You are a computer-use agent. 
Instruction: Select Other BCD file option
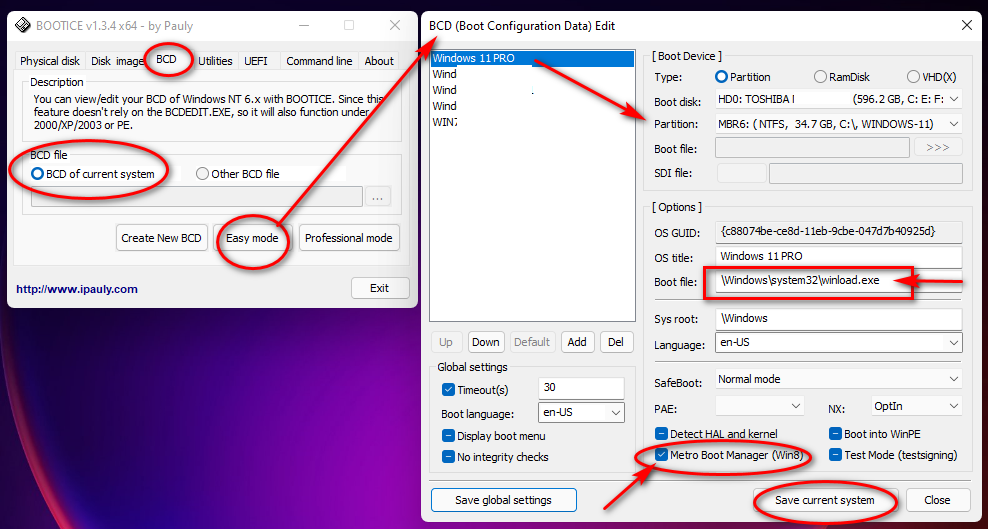(238, 174)
